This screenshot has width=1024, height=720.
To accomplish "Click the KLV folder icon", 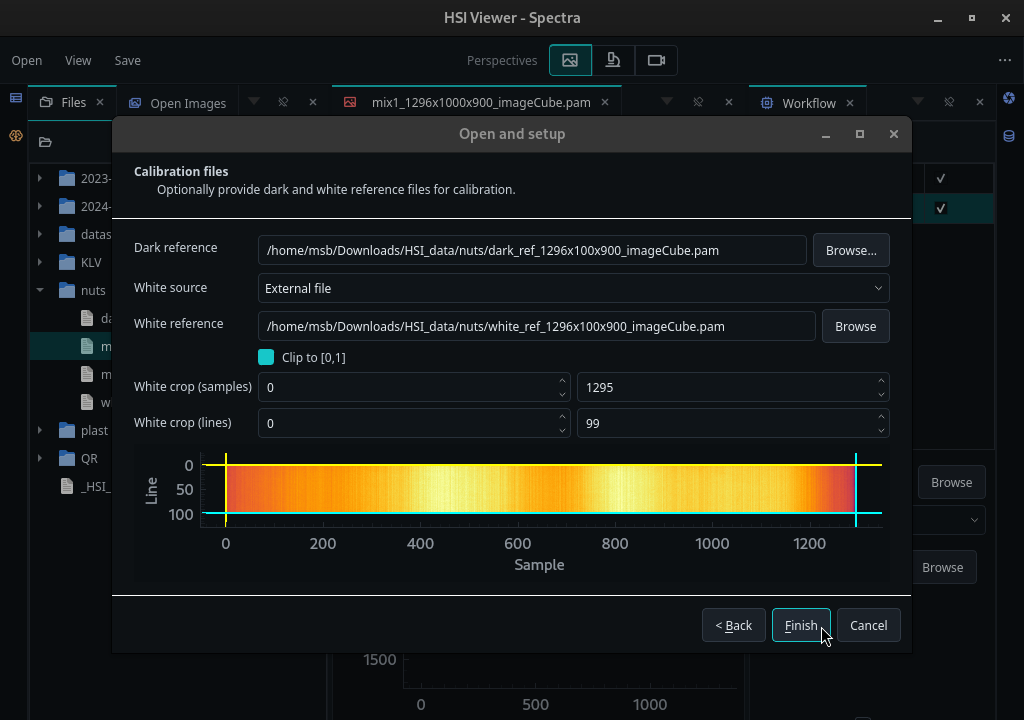I will click(x=67, y=262).
